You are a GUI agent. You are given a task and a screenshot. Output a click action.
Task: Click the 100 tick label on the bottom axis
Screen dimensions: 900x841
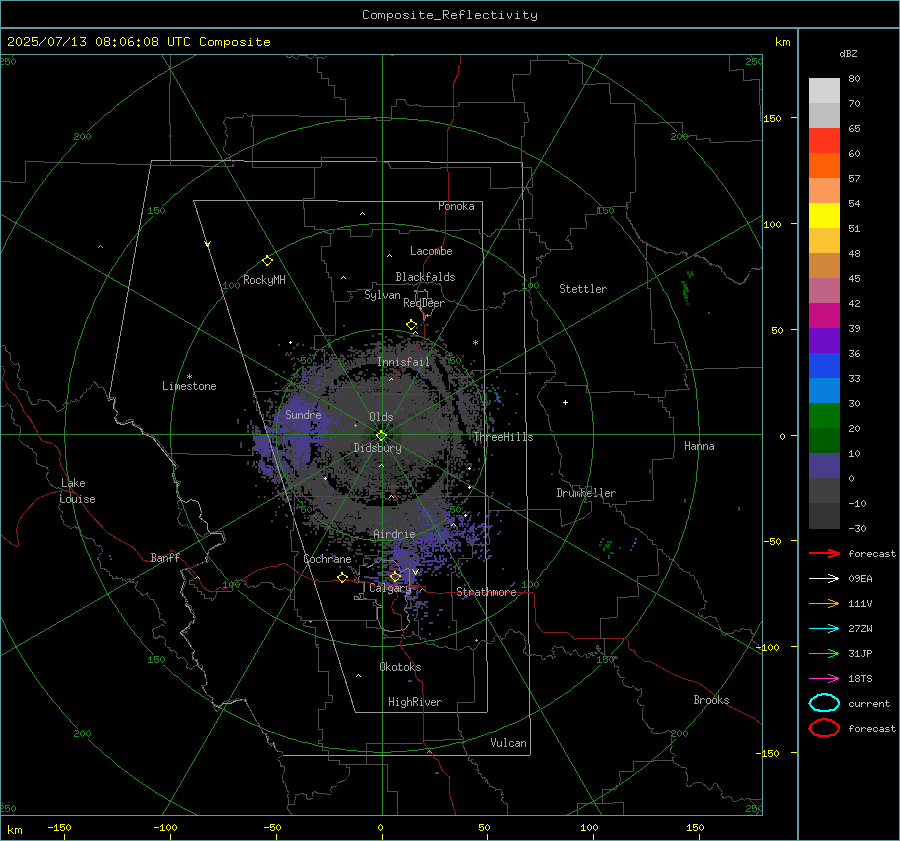click(x=589, y=827)
